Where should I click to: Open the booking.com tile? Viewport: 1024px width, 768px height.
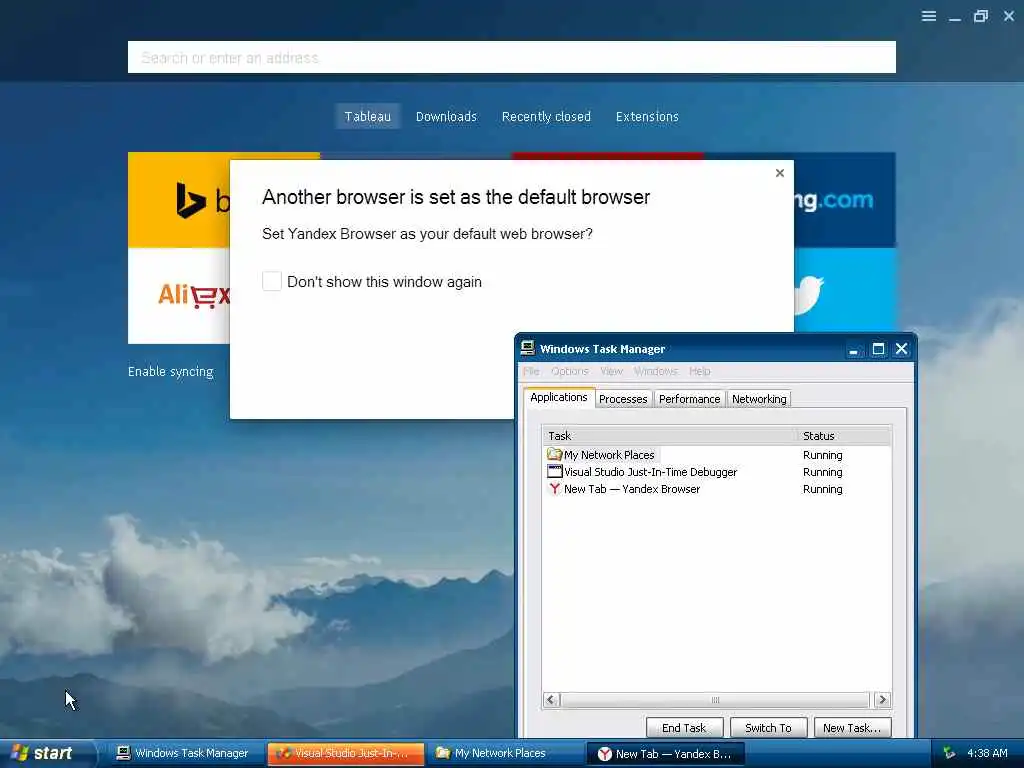point(845,200)
